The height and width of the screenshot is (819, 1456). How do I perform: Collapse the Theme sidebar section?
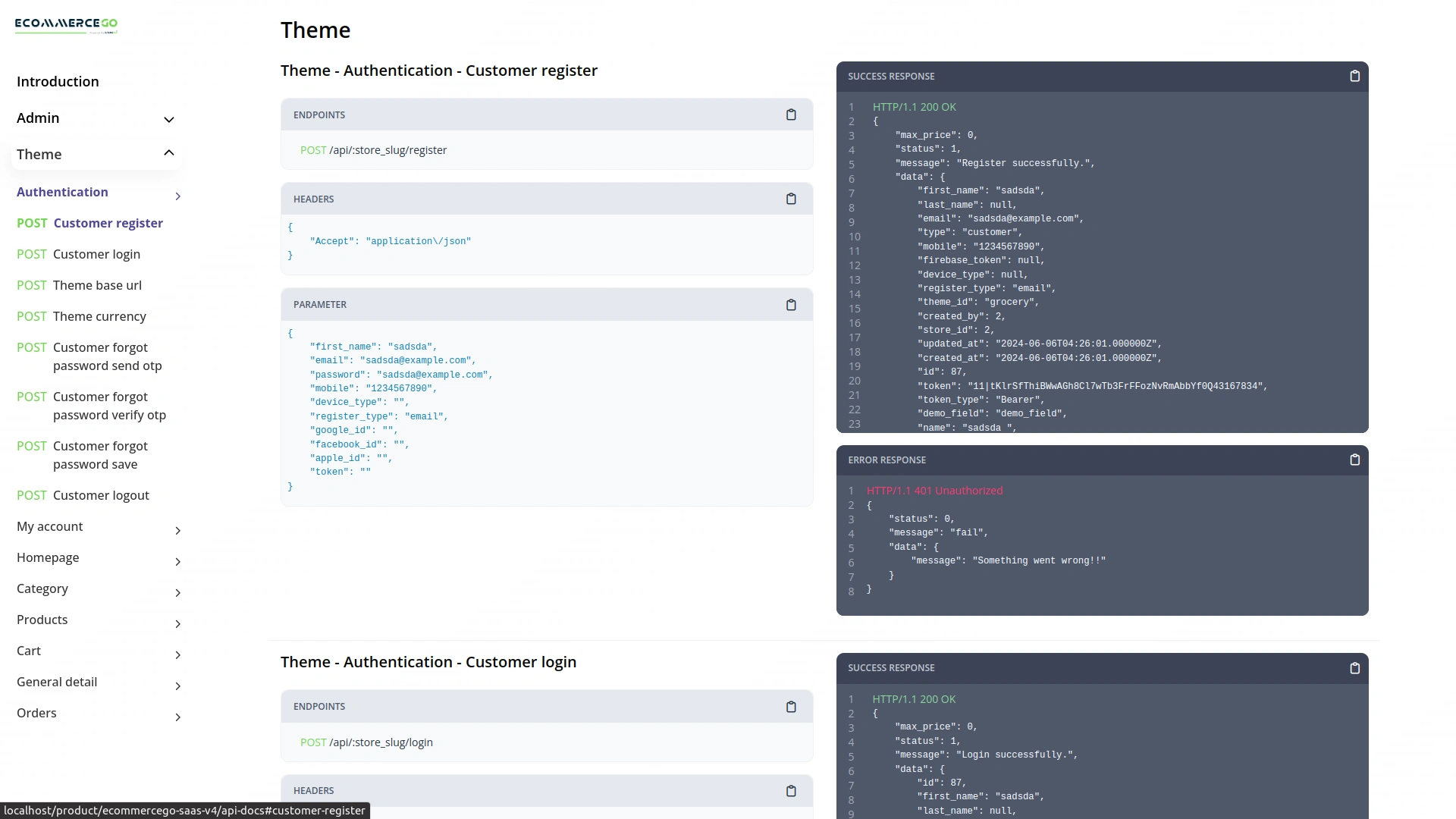pyautogui.click(x=169, y=154)
